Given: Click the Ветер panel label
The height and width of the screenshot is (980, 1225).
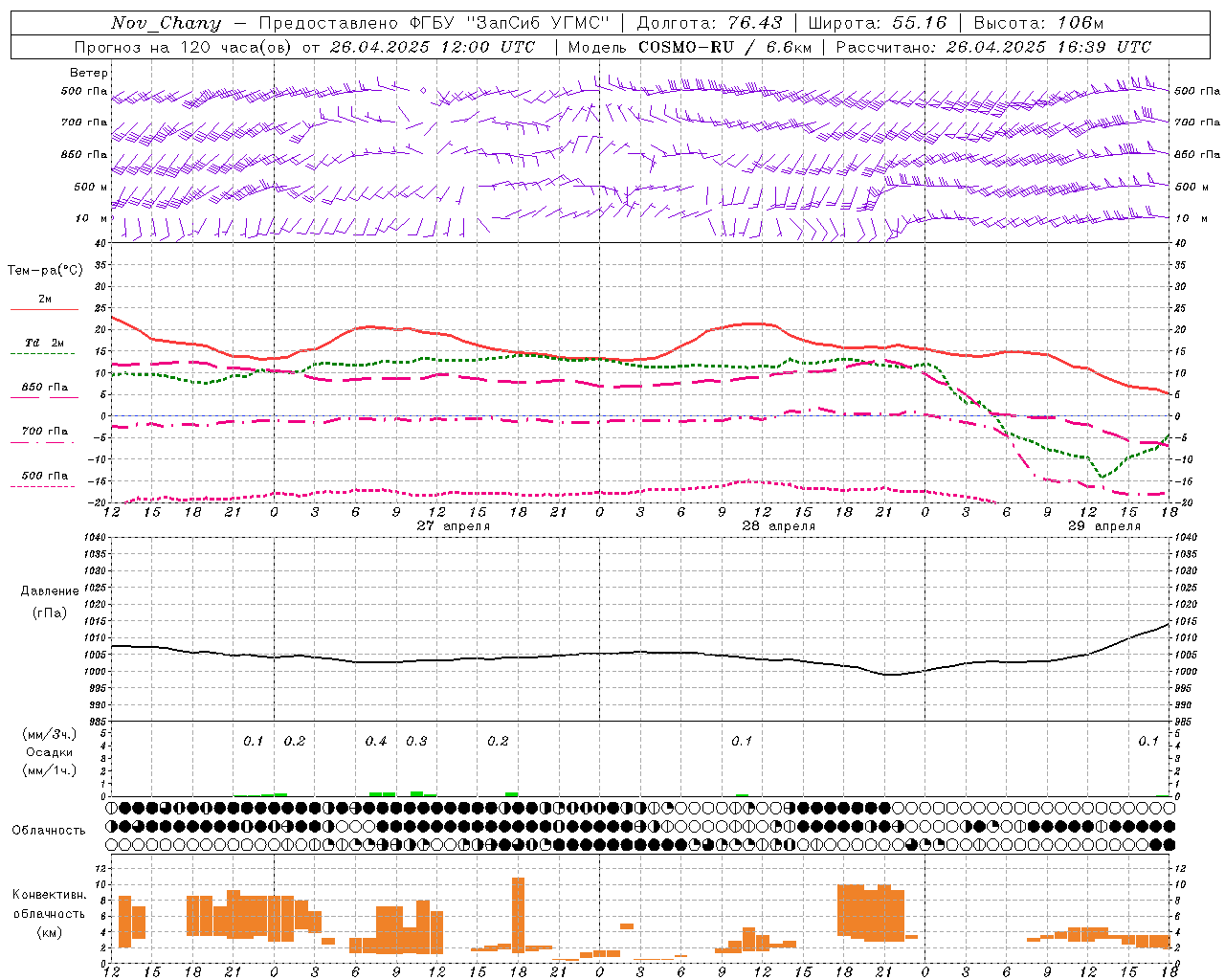Looking at the screenshot, I should click(x=88, y=73).
